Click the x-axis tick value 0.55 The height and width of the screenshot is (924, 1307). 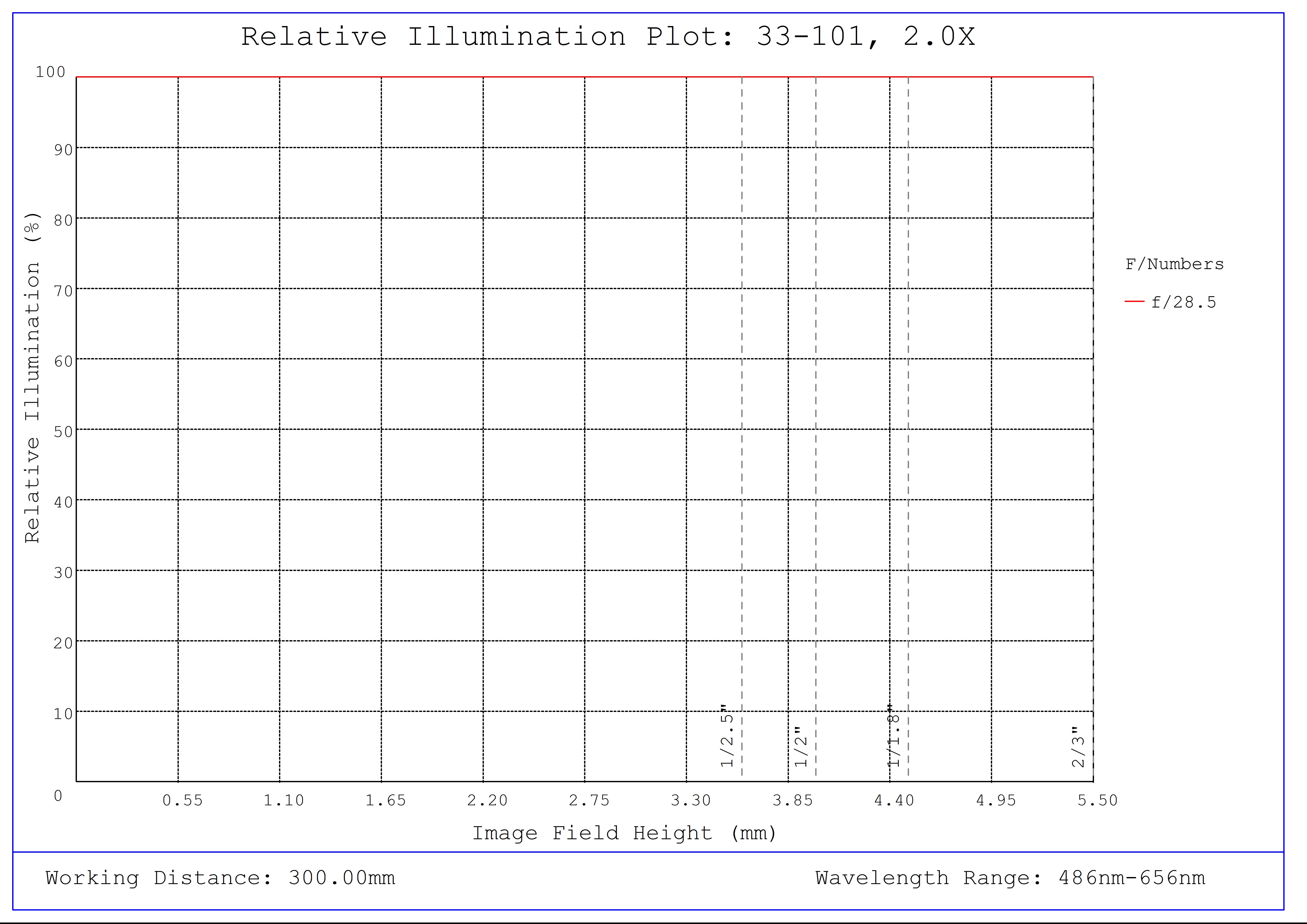183,801
